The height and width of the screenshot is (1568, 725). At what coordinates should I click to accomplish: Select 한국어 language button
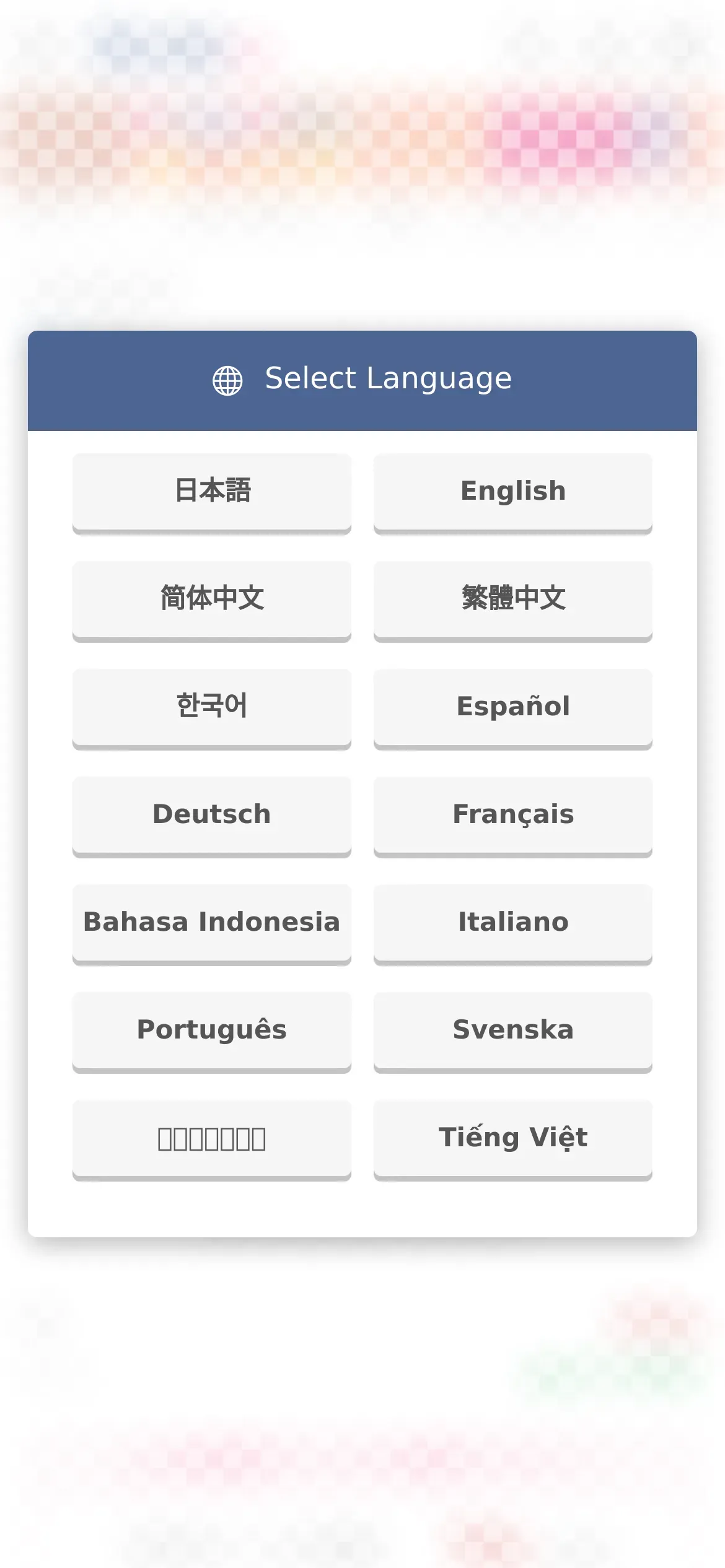click(x=212, y=709)
